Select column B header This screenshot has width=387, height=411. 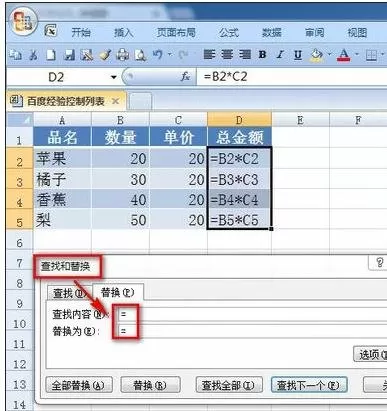[120, 120]
